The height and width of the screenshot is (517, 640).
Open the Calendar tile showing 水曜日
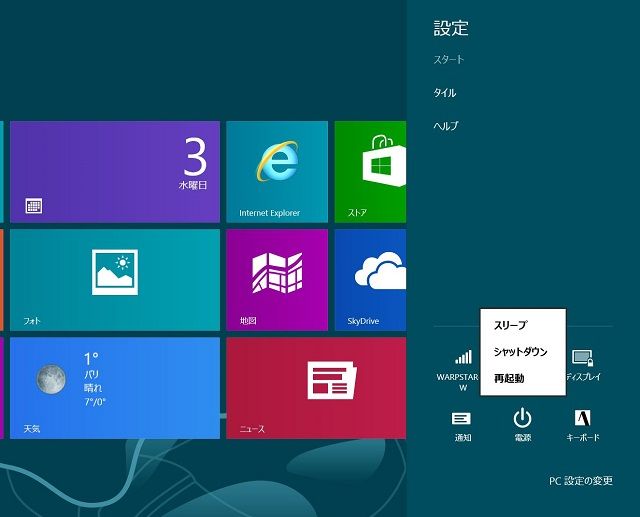coord(115,172)
